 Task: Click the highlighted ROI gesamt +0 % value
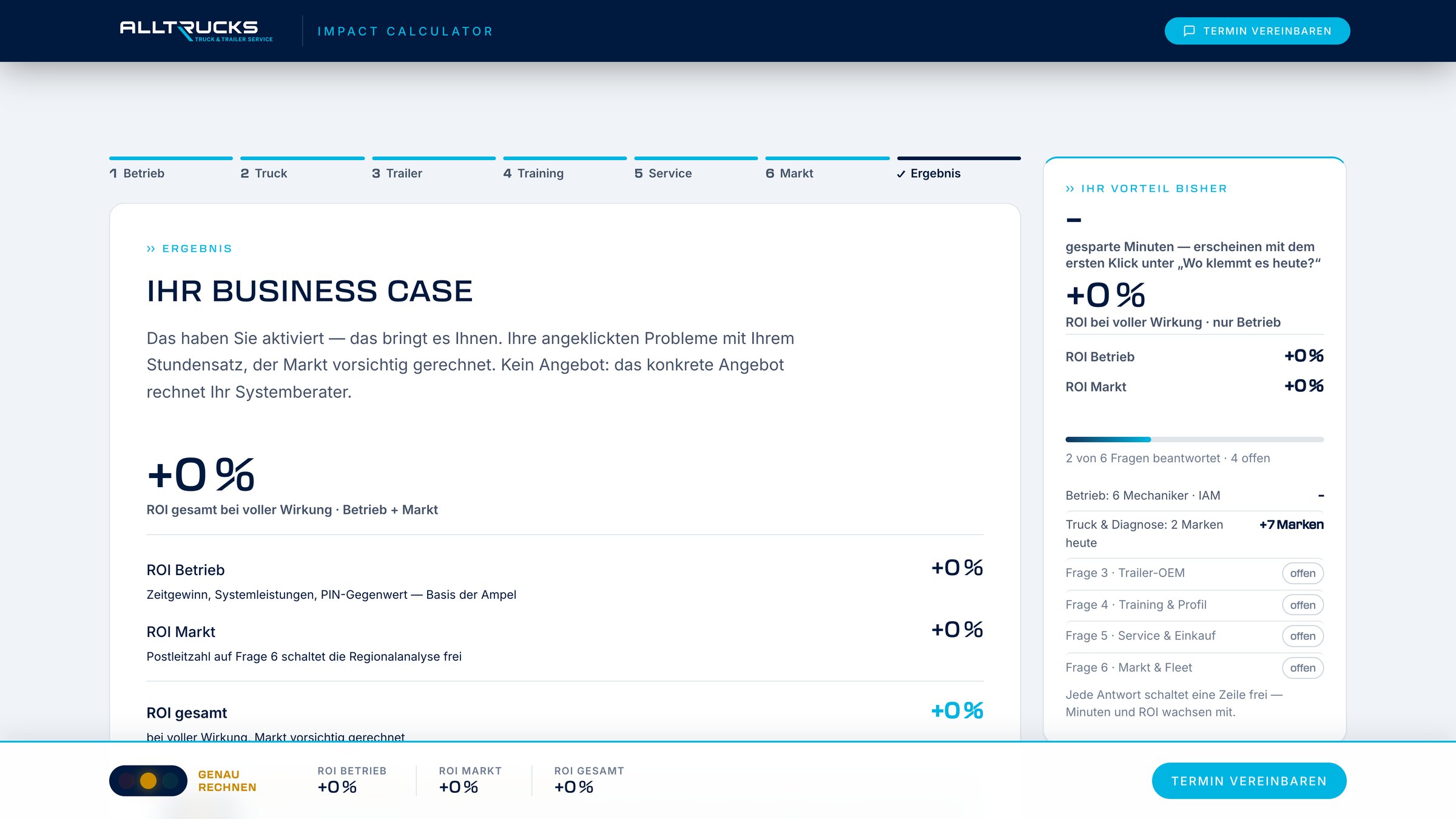click(x=957, y=711)
